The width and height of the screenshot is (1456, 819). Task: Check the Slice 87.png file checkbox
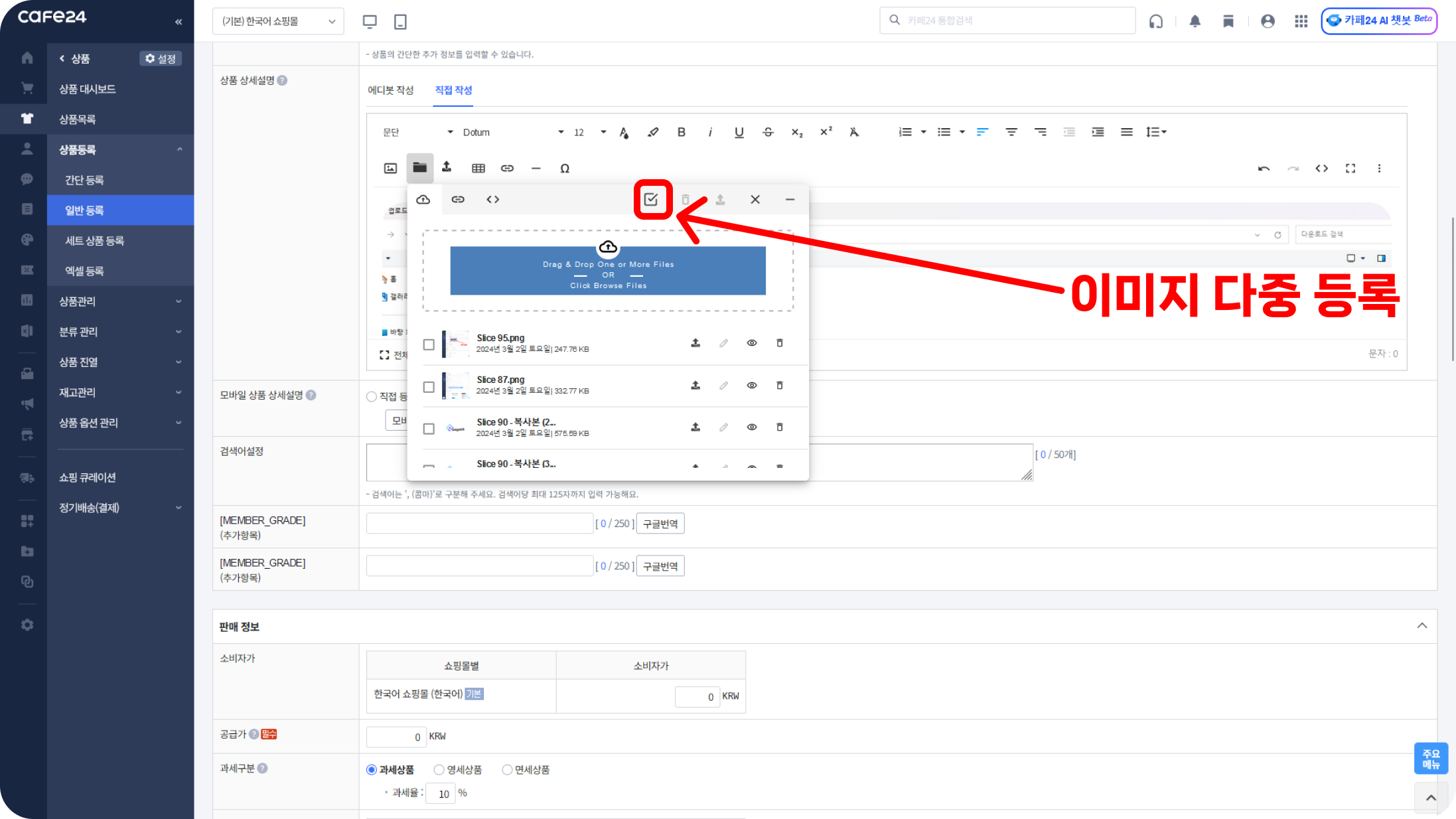click(x=429, y=386)
